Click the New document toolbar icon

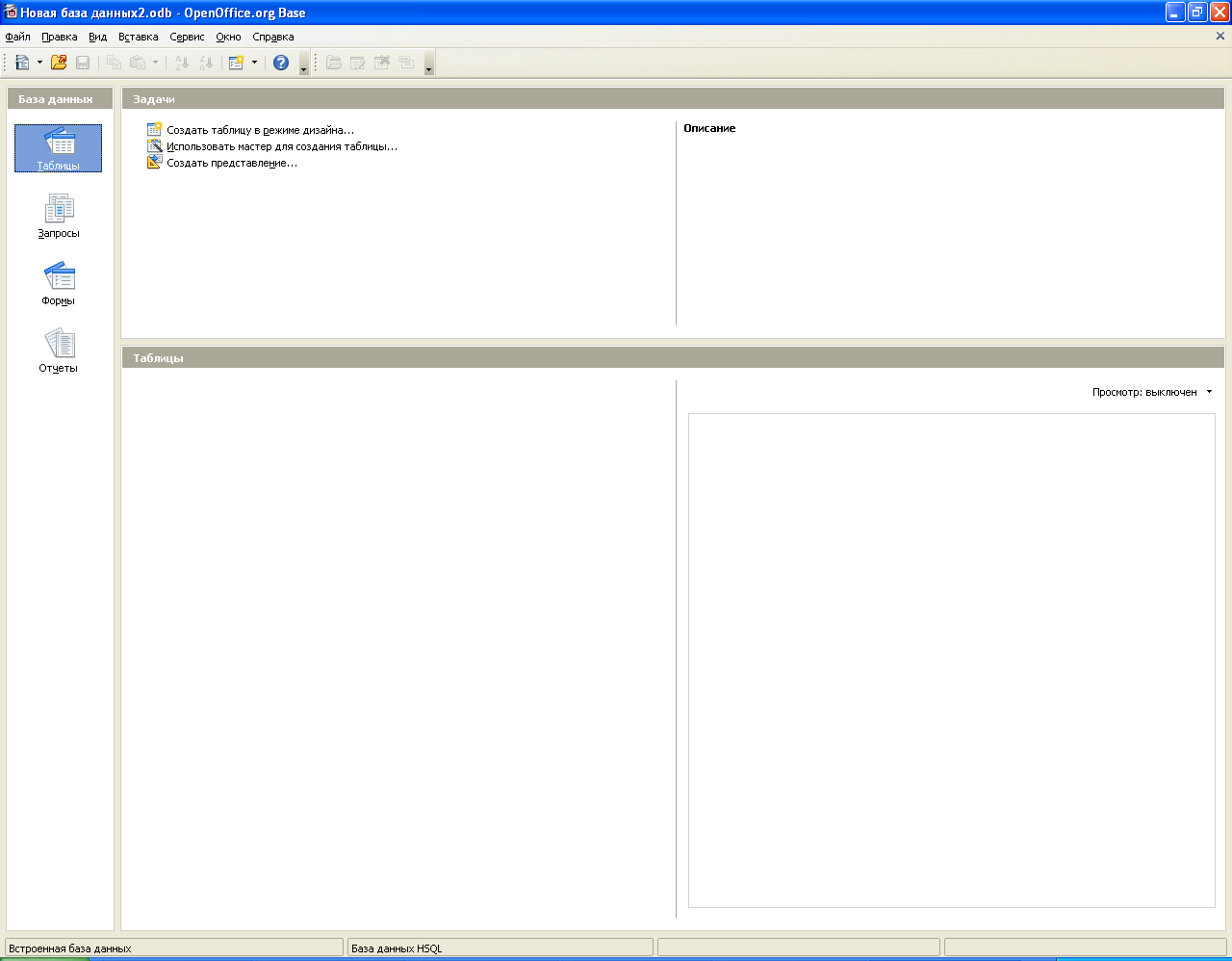(x=22, y=63)
